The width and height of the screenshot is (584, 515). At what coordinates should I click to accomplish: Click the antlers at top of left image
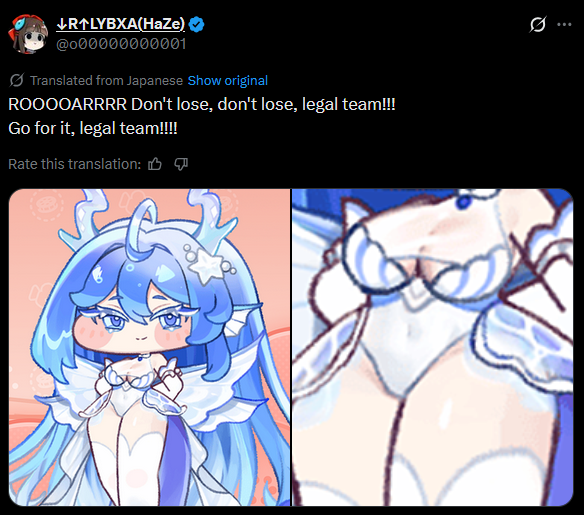click(147, 218)
